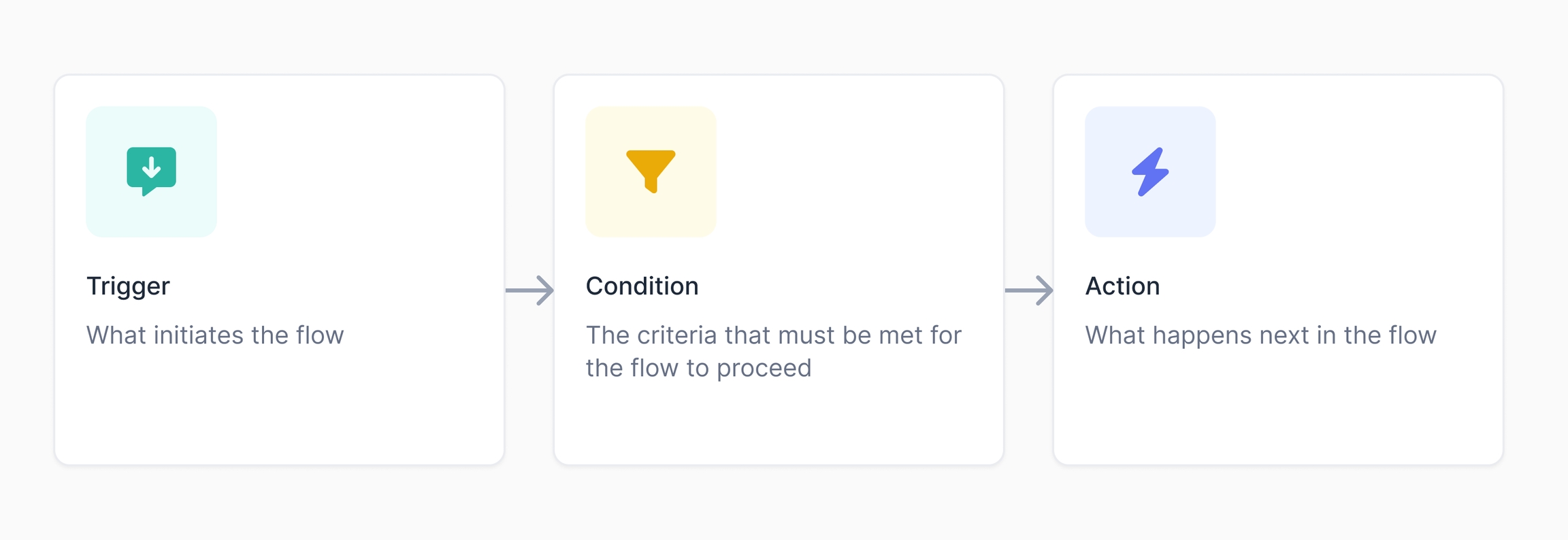
Task: Click the arrow between Trigger and Condition
Action: [529, 290]
